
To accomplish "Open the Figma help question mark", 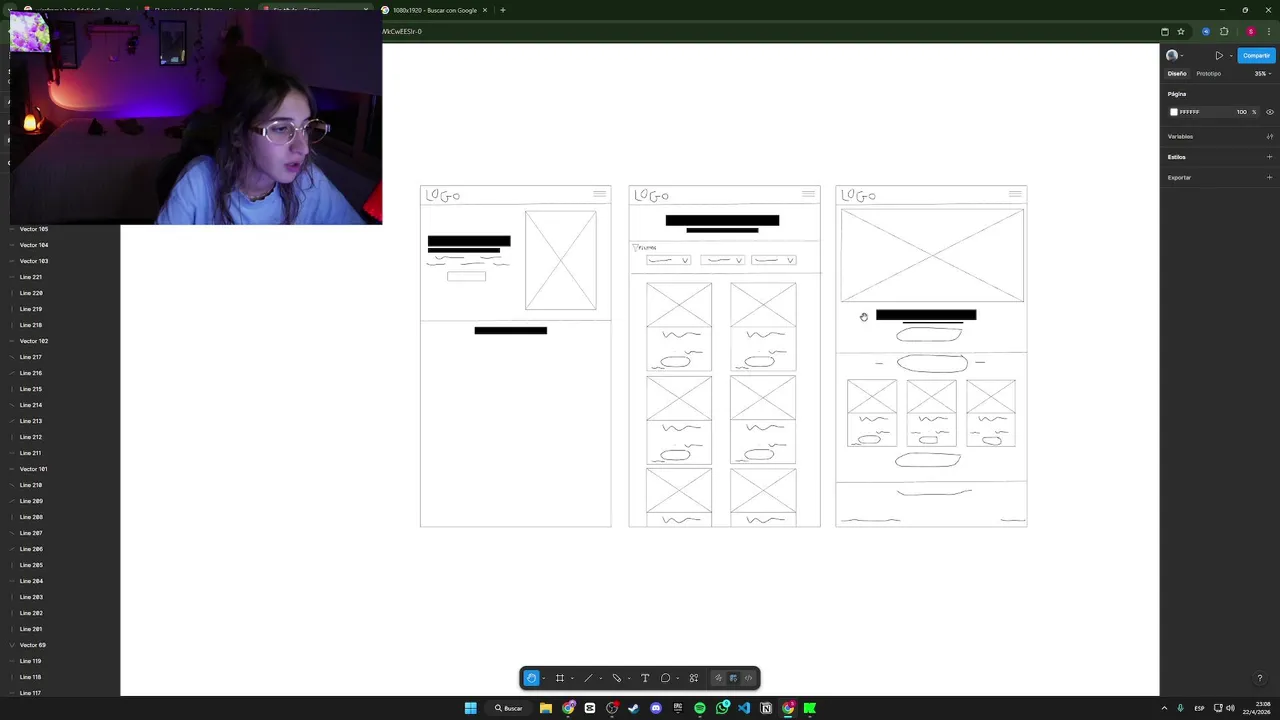I will coord(1259,678).
